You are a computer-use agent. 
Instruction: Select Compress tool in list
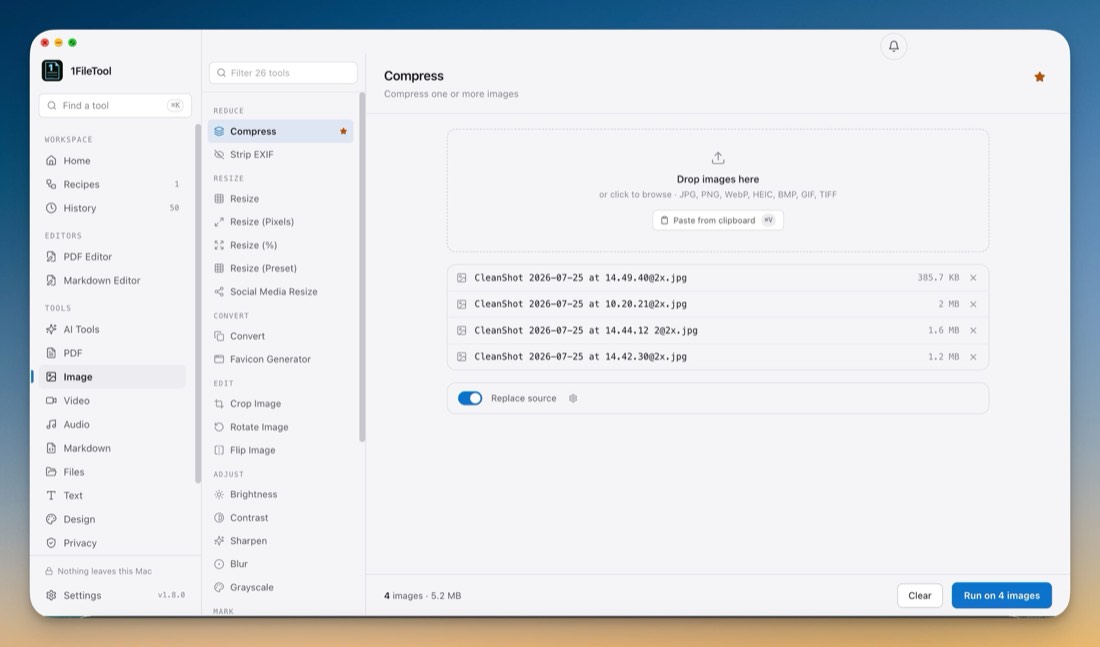tap(281, 131)
